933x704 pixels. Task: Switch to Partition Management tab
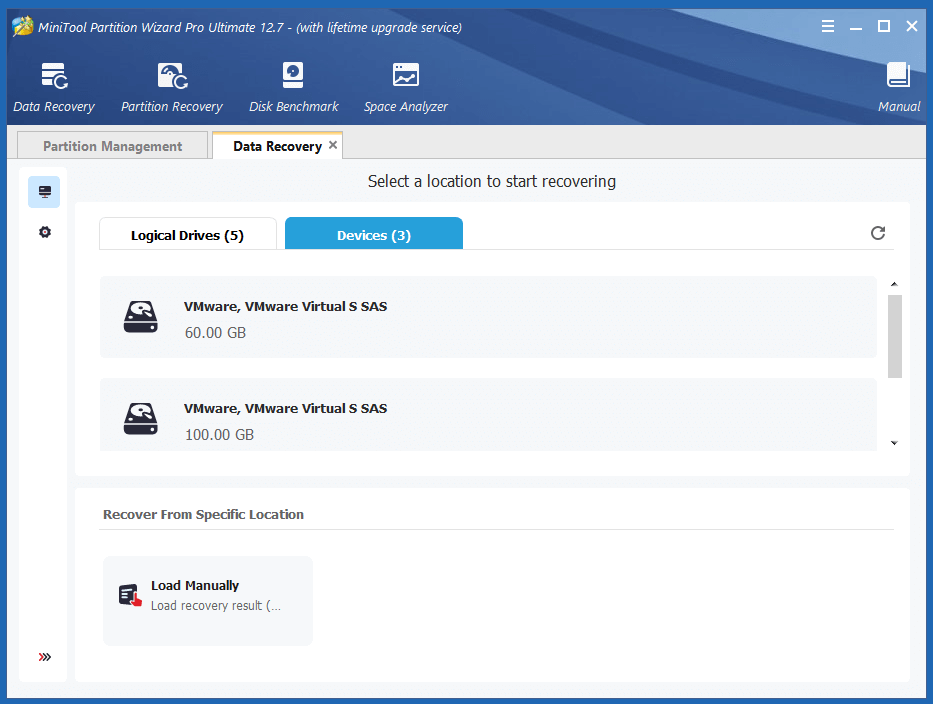[112, 146]
